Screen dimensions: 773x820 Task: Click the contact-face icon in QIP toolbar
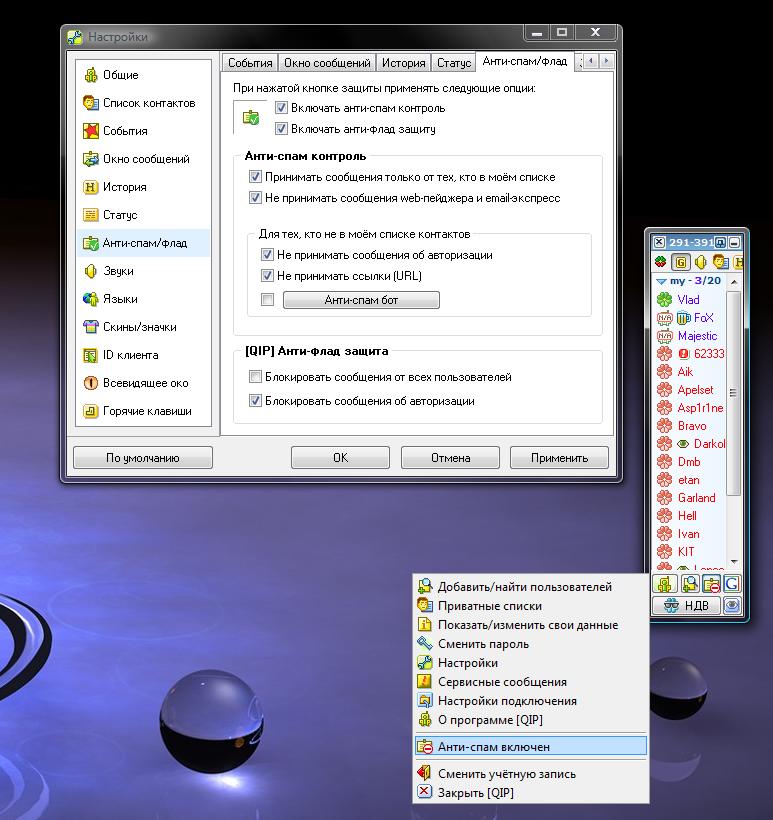click(x=720, y=261)
